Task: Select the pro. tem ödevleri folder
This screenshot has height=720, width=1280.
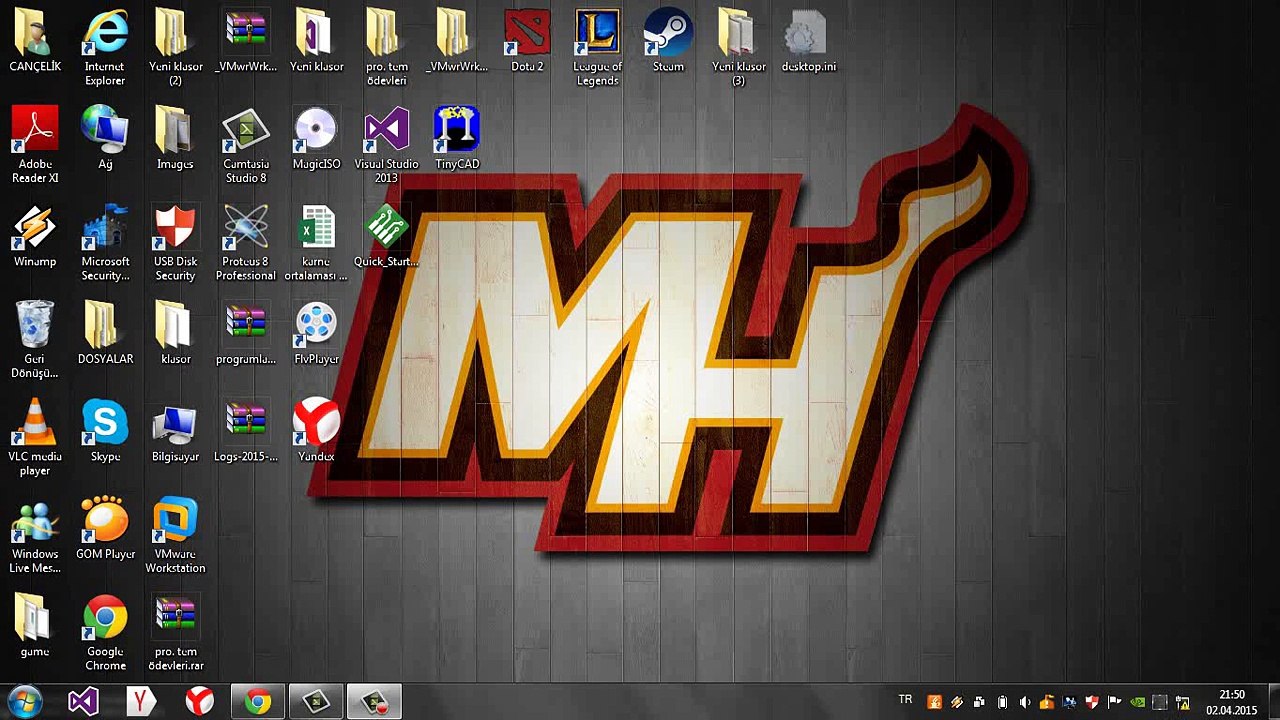Action: (386, 48)
